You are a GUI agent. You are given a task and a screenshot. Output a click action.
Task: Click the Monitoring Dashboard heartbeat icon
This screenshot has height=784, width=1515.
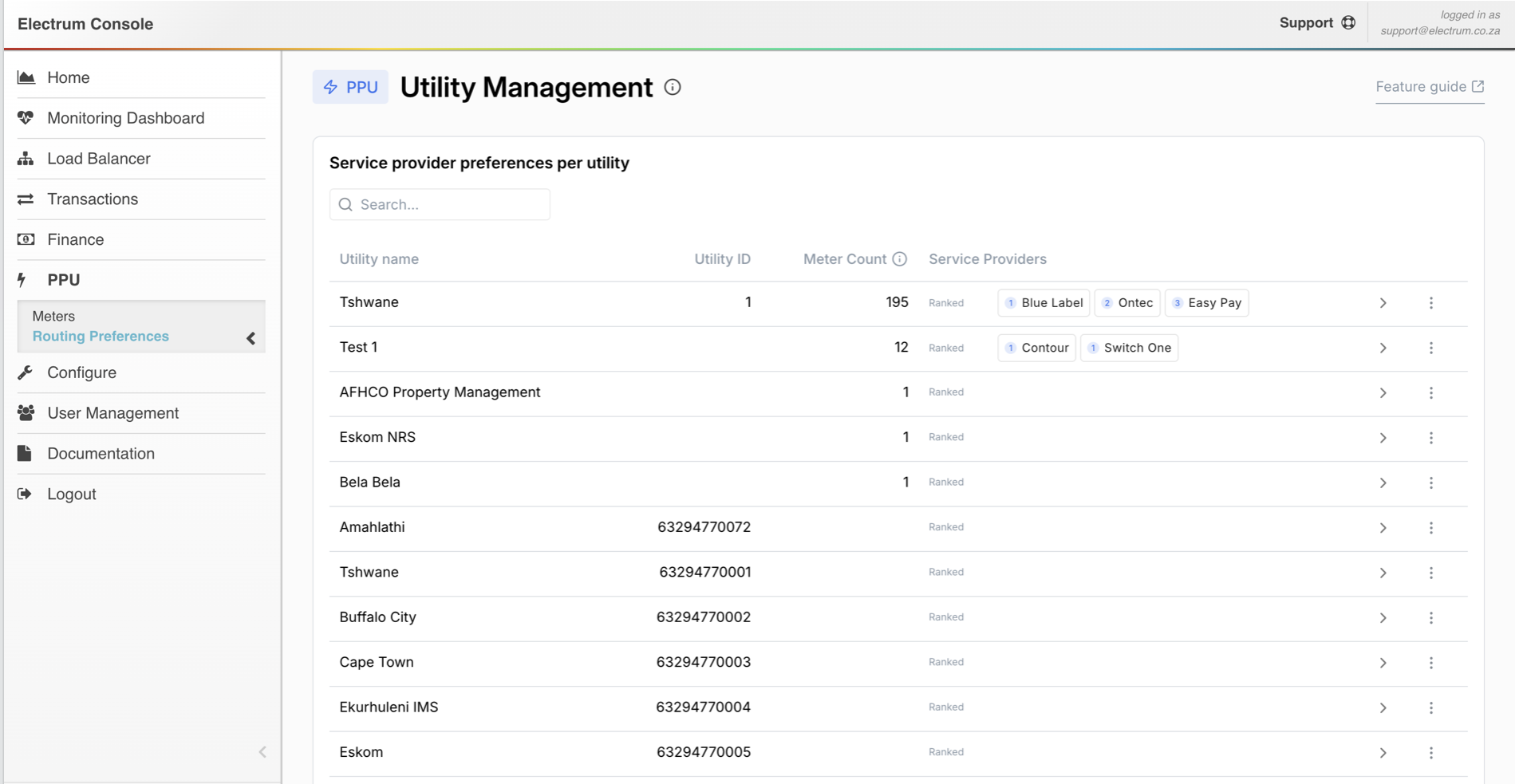pyautogui.click(x=26, y=118)
